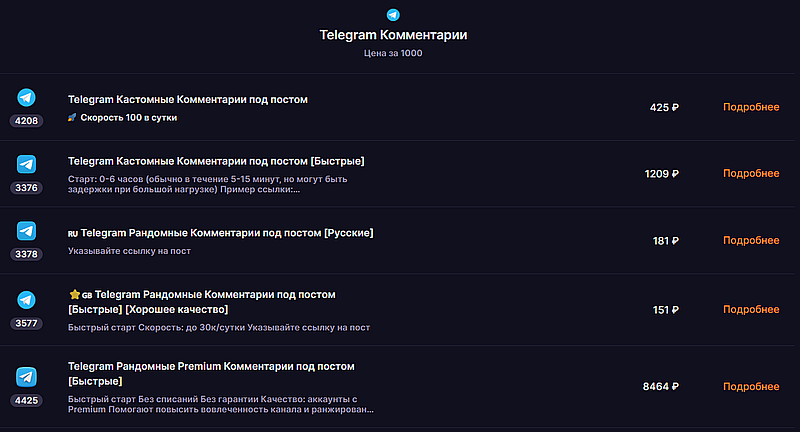
Task: Click title Рандомные Комментарии под постом [Русские]
Action: (x=227, y=233)
